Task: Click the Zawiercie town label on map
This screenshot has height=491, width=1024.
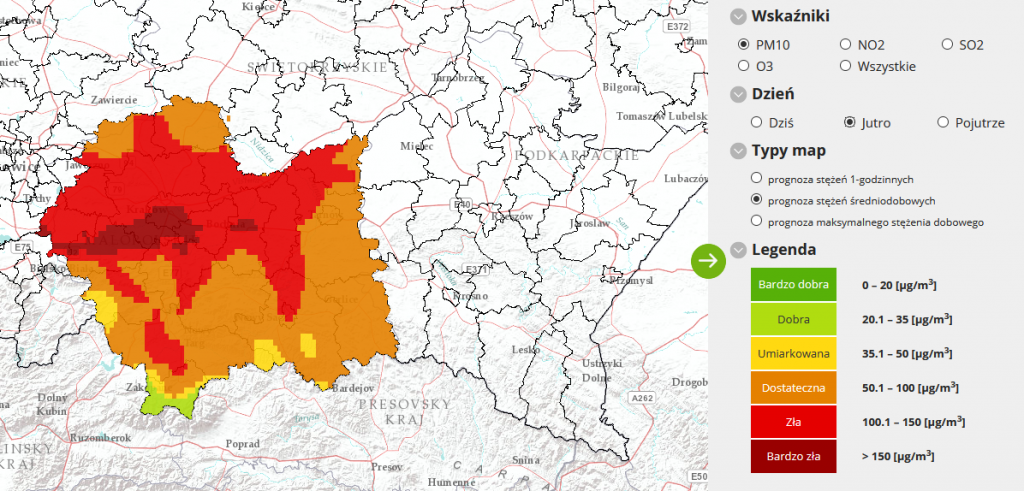Action: 114,100
